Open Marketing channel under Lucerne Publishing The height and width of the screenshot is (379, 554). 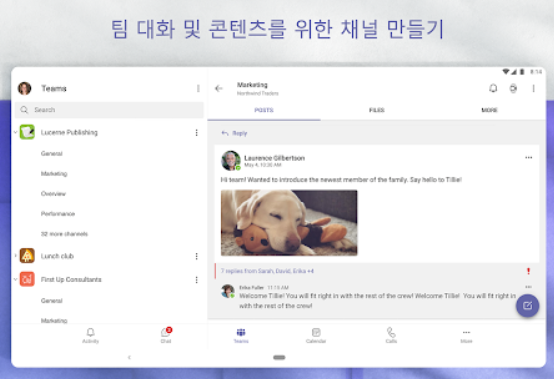[x=54, y=174]
